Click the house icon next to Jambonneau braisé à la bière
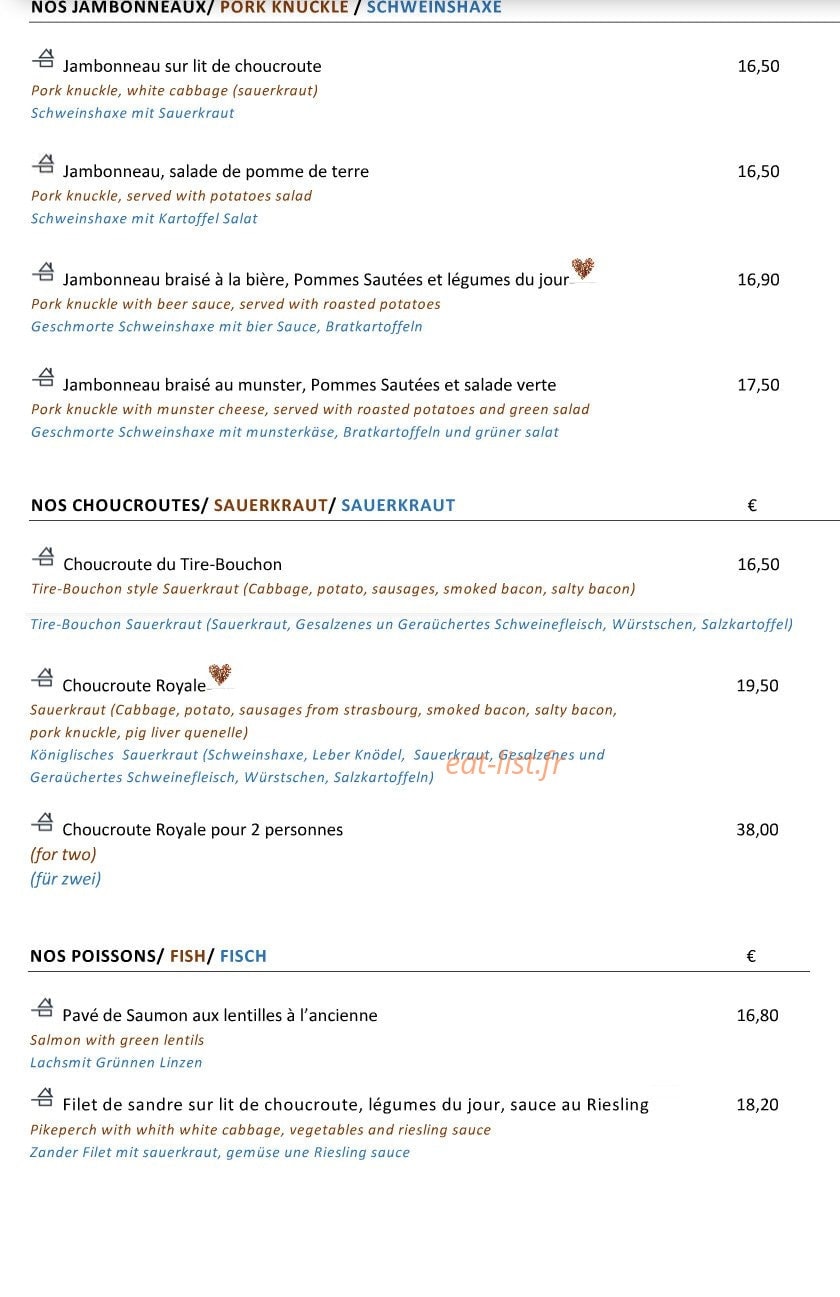Image resolution: width=840 pixels, height=1297 pixels. point(43,271)
